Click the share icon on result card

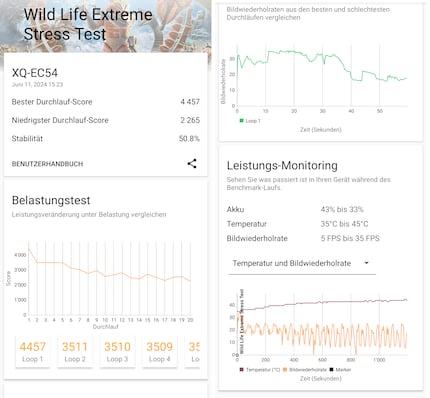[192, 163]
